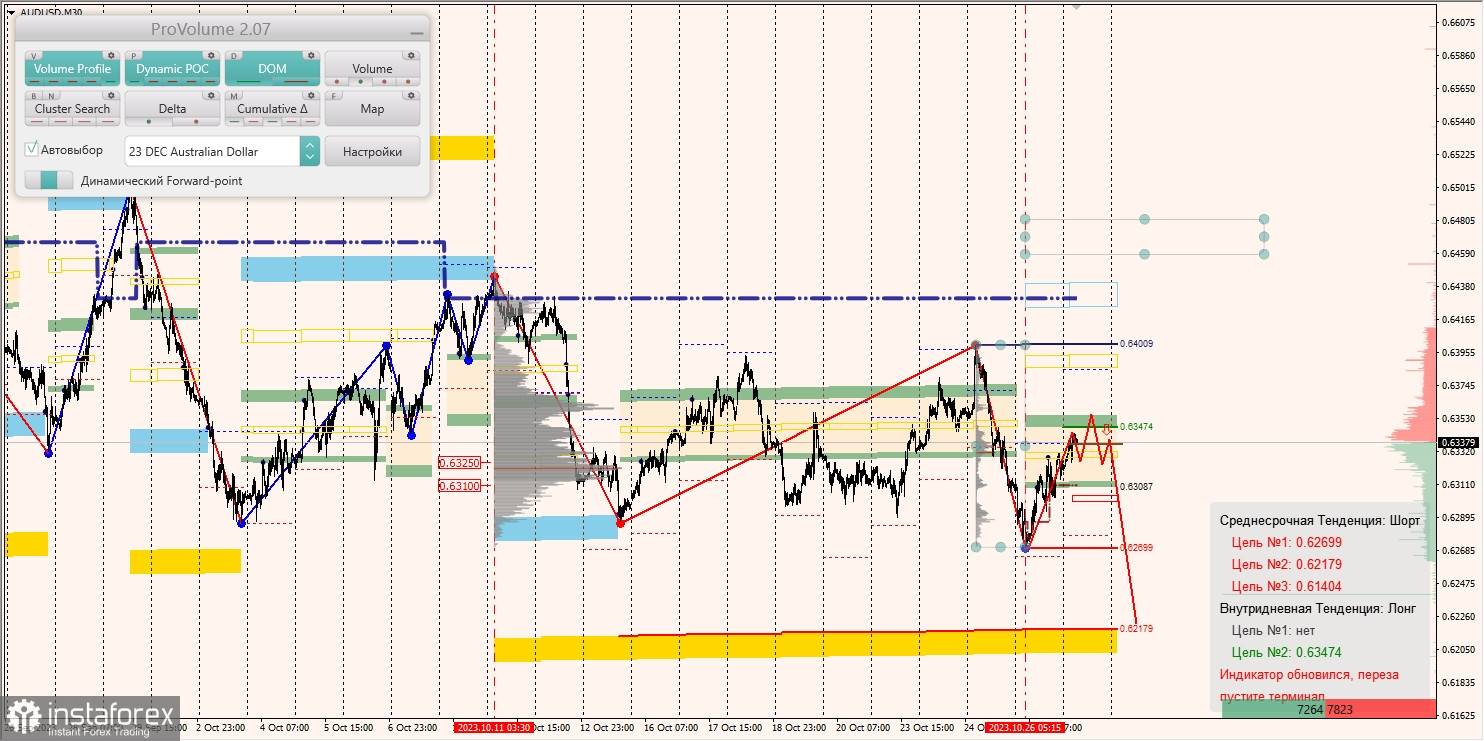The height and width of the screenshot is (741, 1484).
Task: Click the 0.62699 red level label
Action: pos(1136,548)
